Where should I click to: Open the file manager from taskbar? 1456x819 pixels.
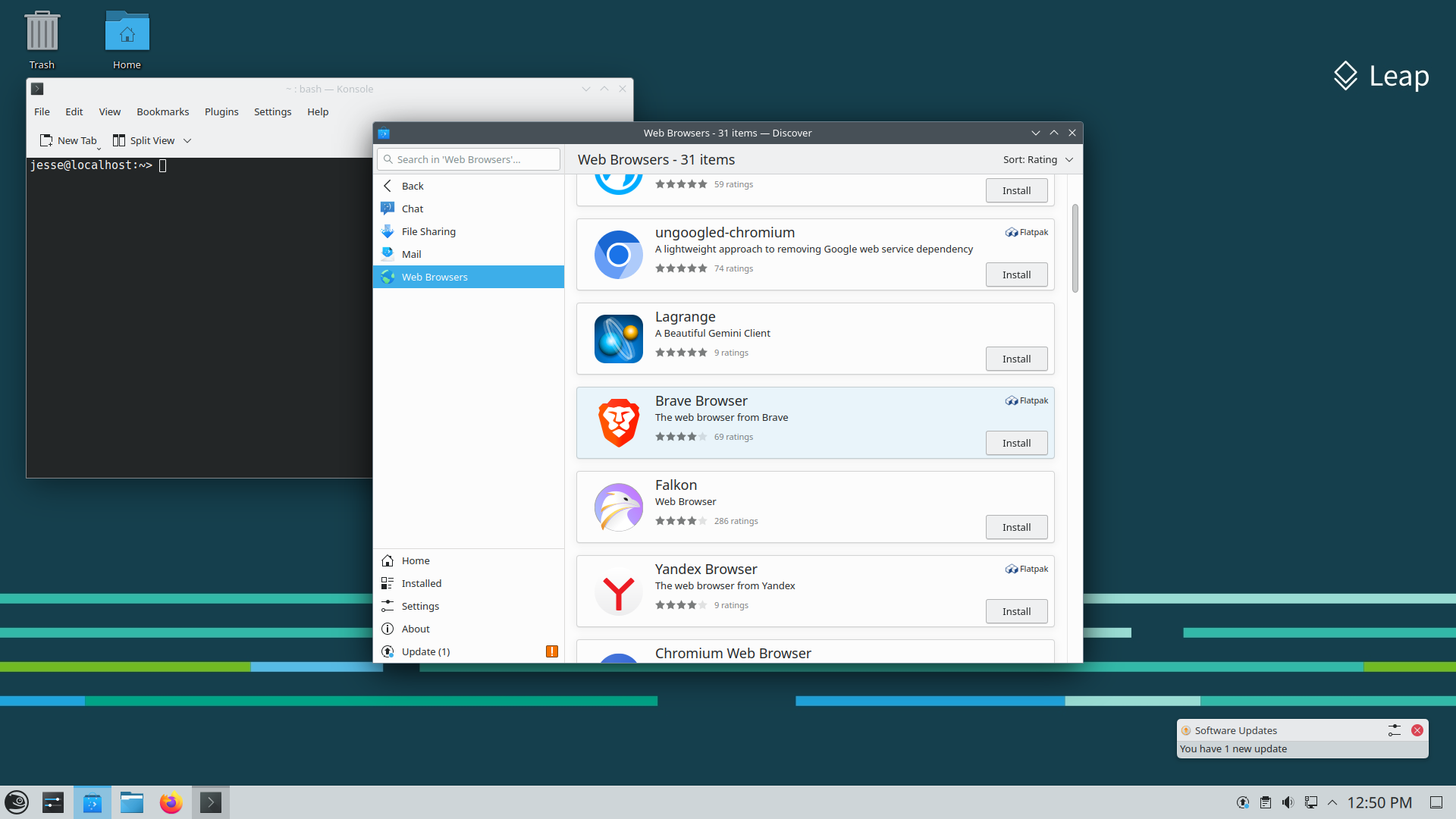[132, 802]
